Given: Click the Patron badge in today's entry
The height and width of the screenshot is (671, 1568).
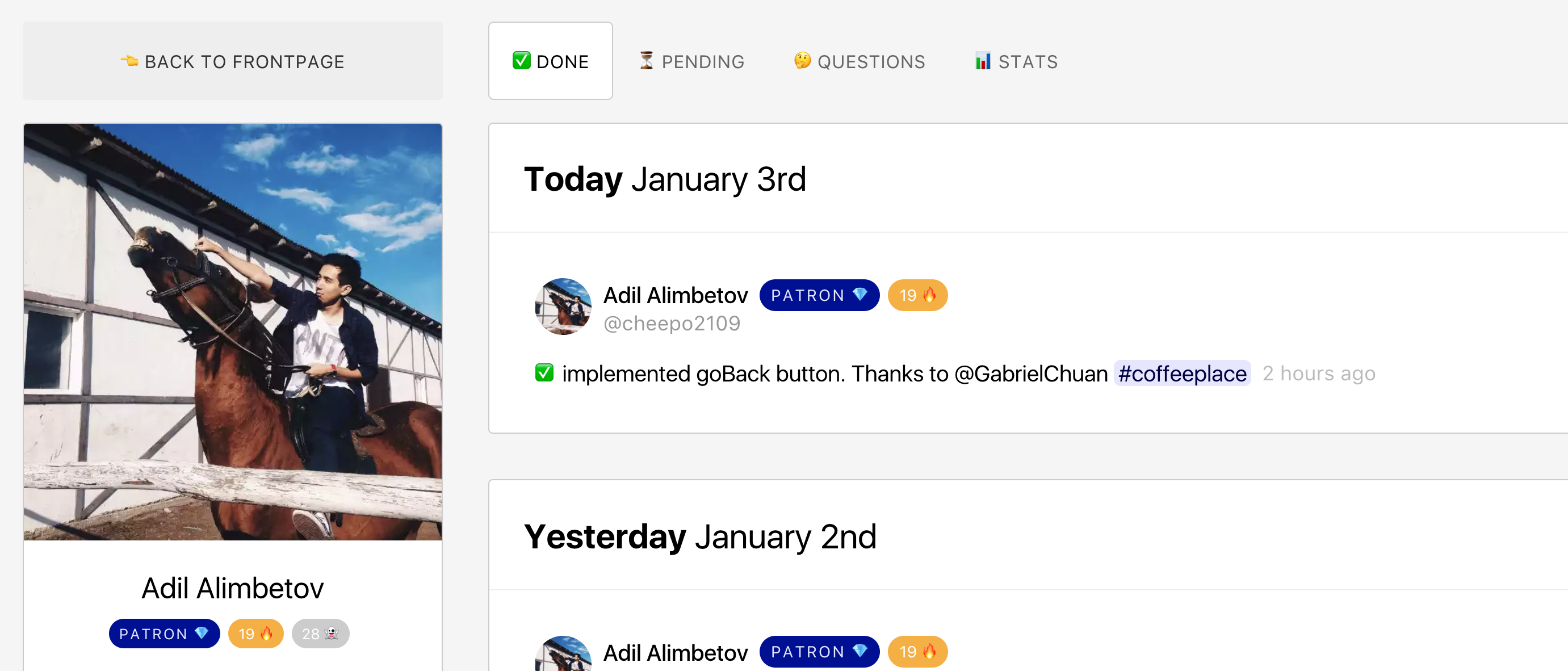Looking at the screenshot, I should click(819, 295).
